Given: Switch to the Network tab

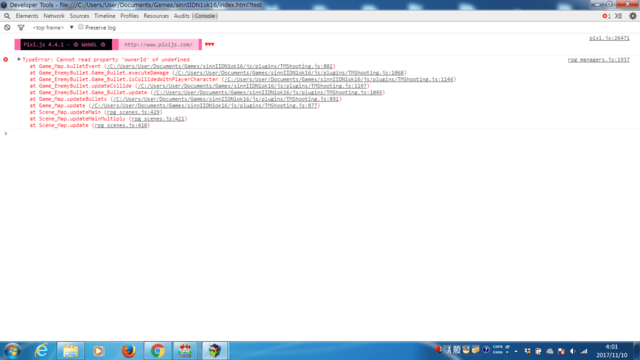Looking at the screenshot, I should pyautogui.click(x=54, y=16).
